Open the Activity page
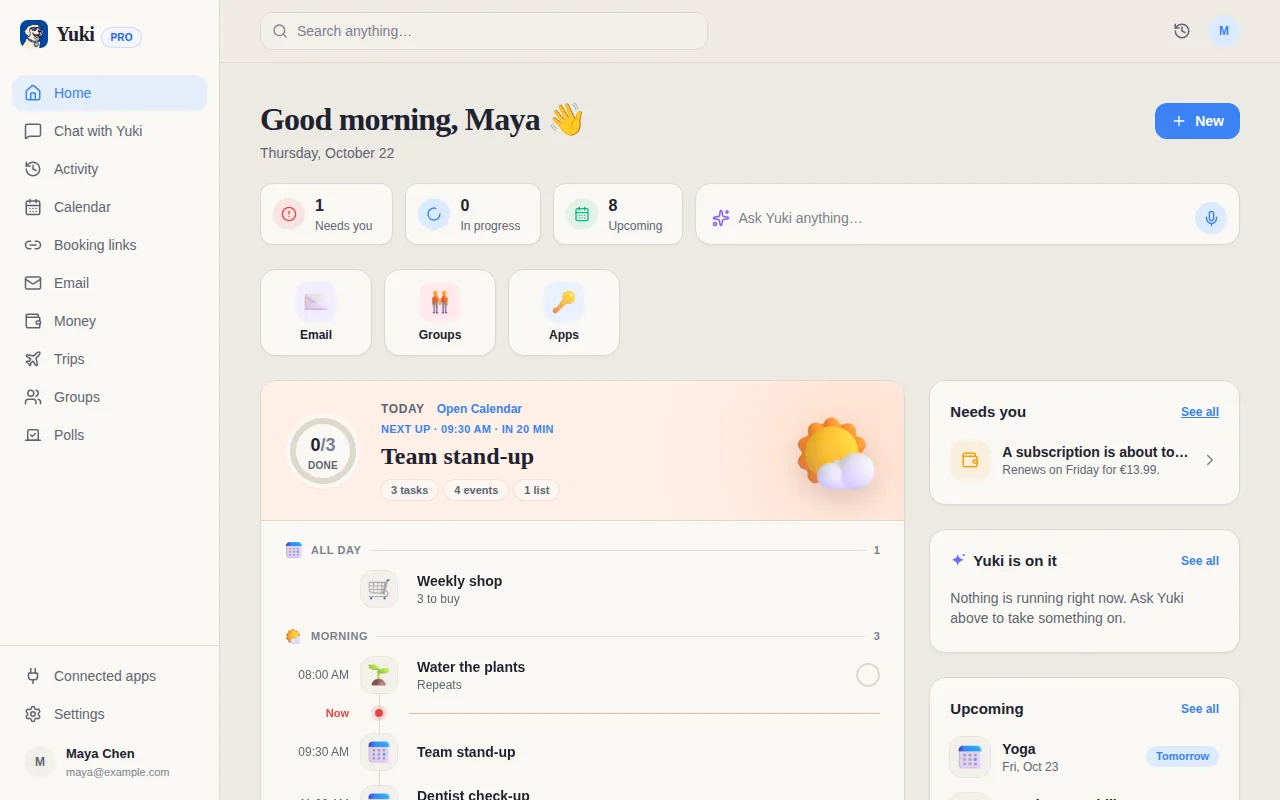 [110, 169]
